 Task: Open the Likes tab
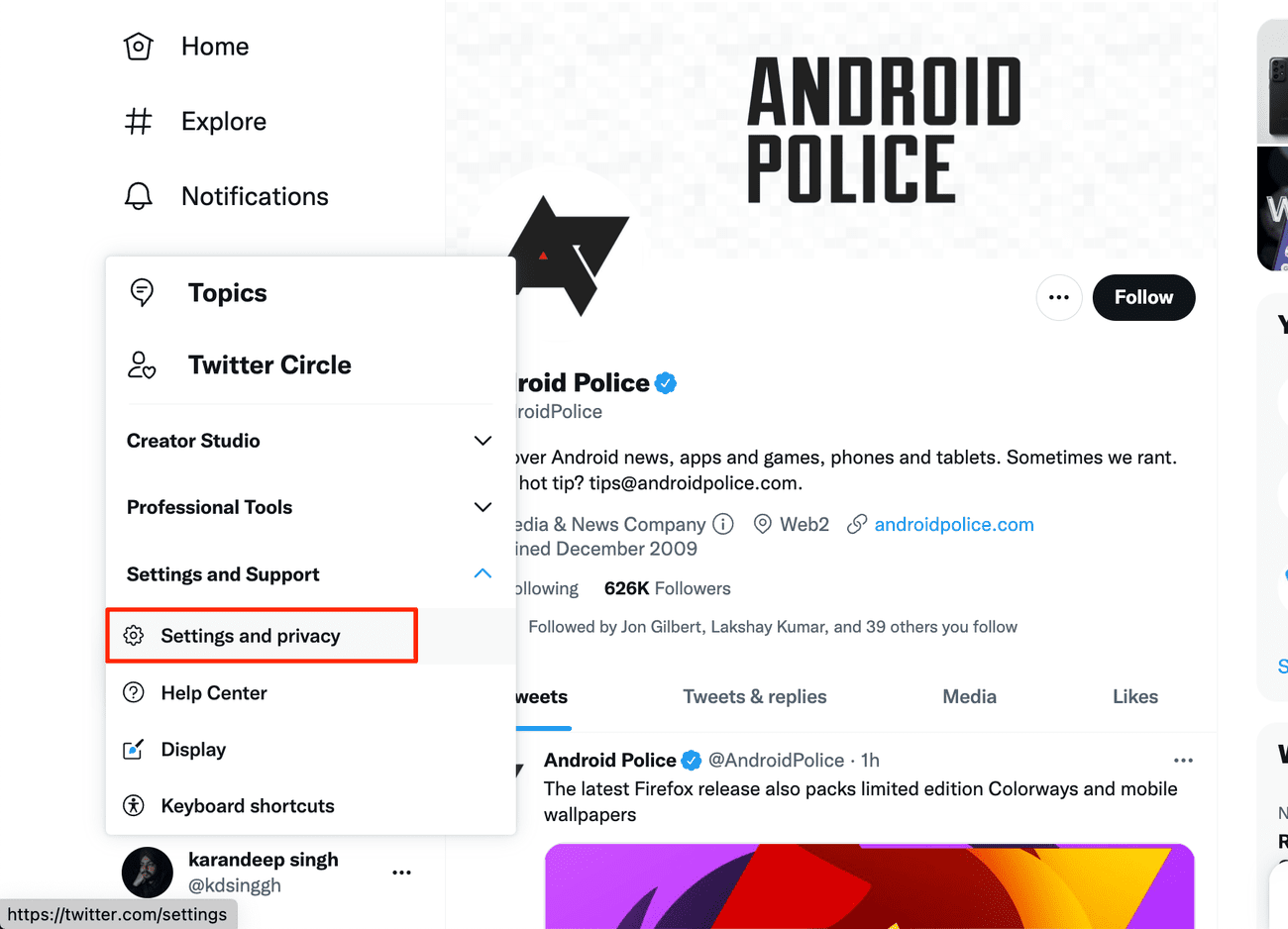[x=1134, y=697]
